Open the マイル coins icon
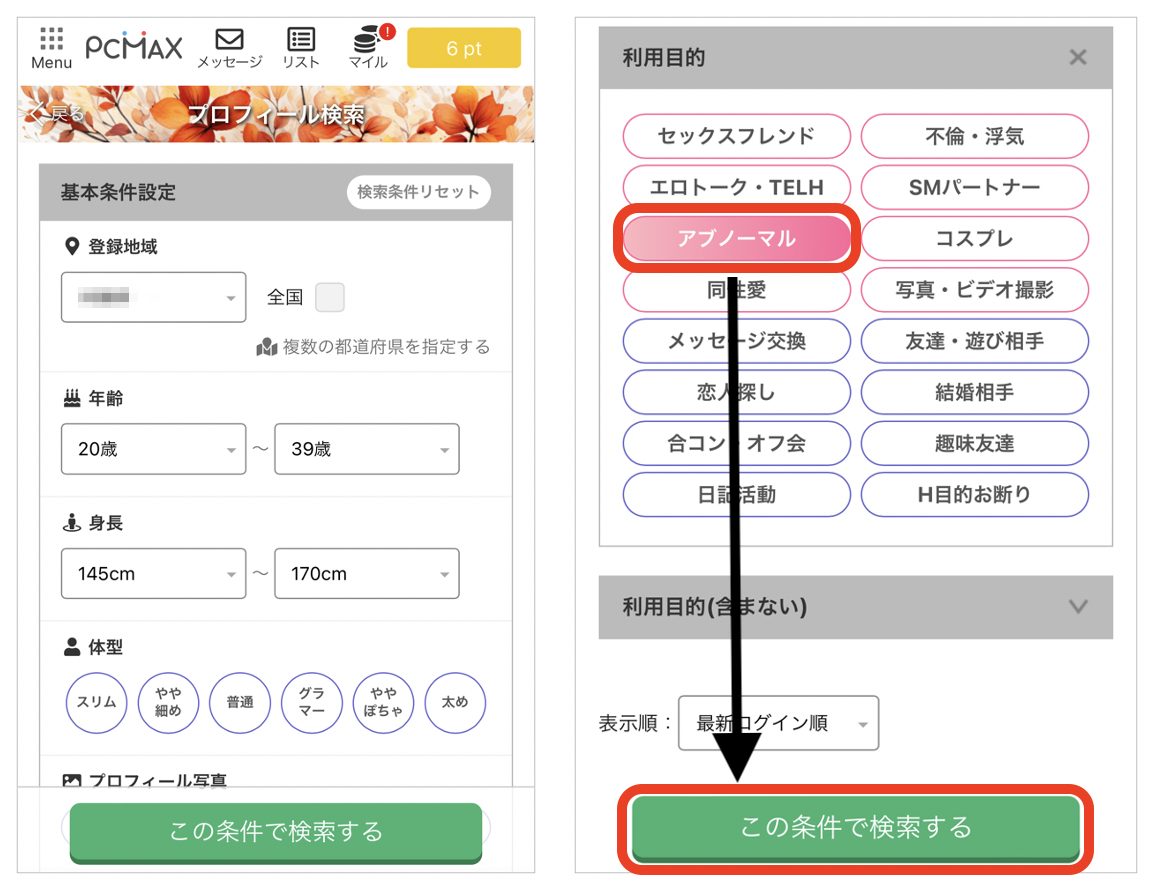This screenshot has height=888, width=1152. click(368, 47)
